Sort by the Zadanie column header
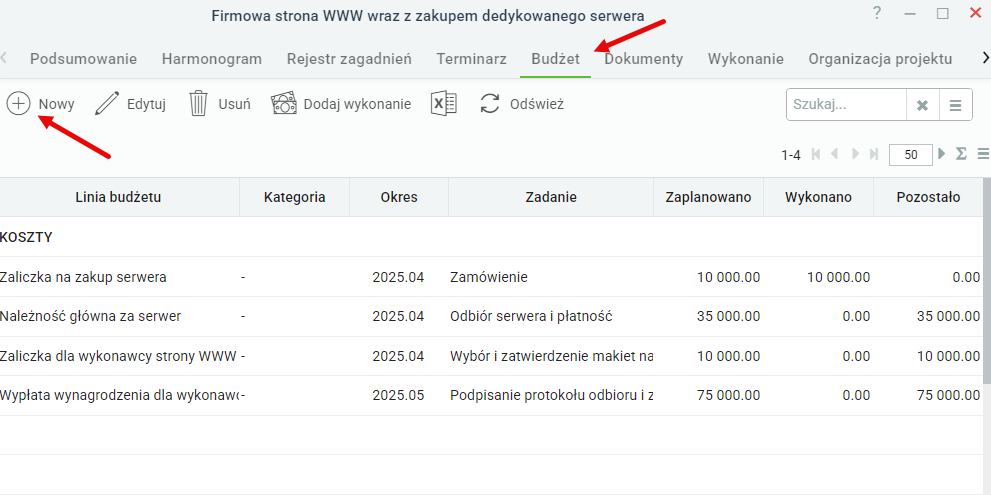The width and height of the screenshot is (991, 495). pos(551,197)
